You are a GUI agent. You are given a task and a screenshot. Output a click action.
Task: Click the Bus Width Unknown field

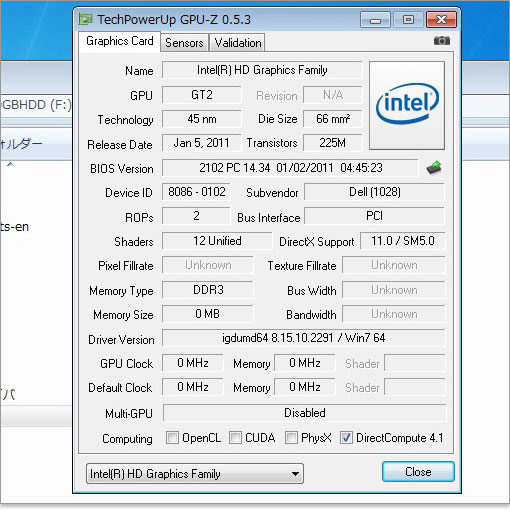click(x=394, y=290)
